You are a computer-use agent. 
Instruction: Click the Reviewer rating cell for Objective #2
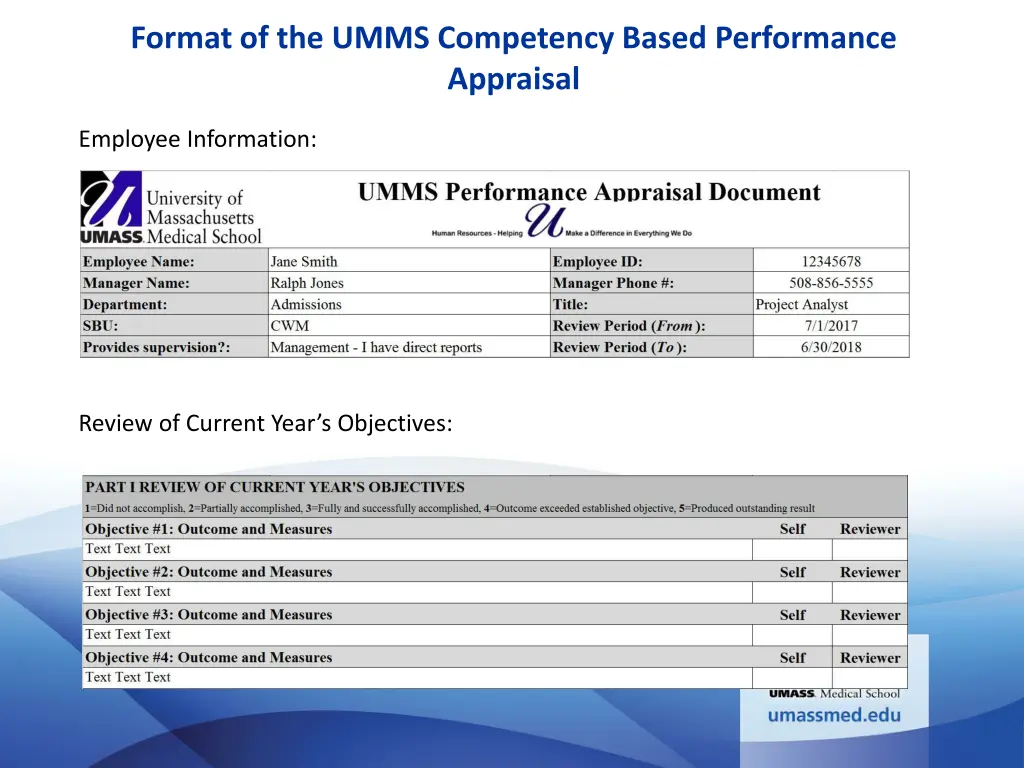[870, 592]
